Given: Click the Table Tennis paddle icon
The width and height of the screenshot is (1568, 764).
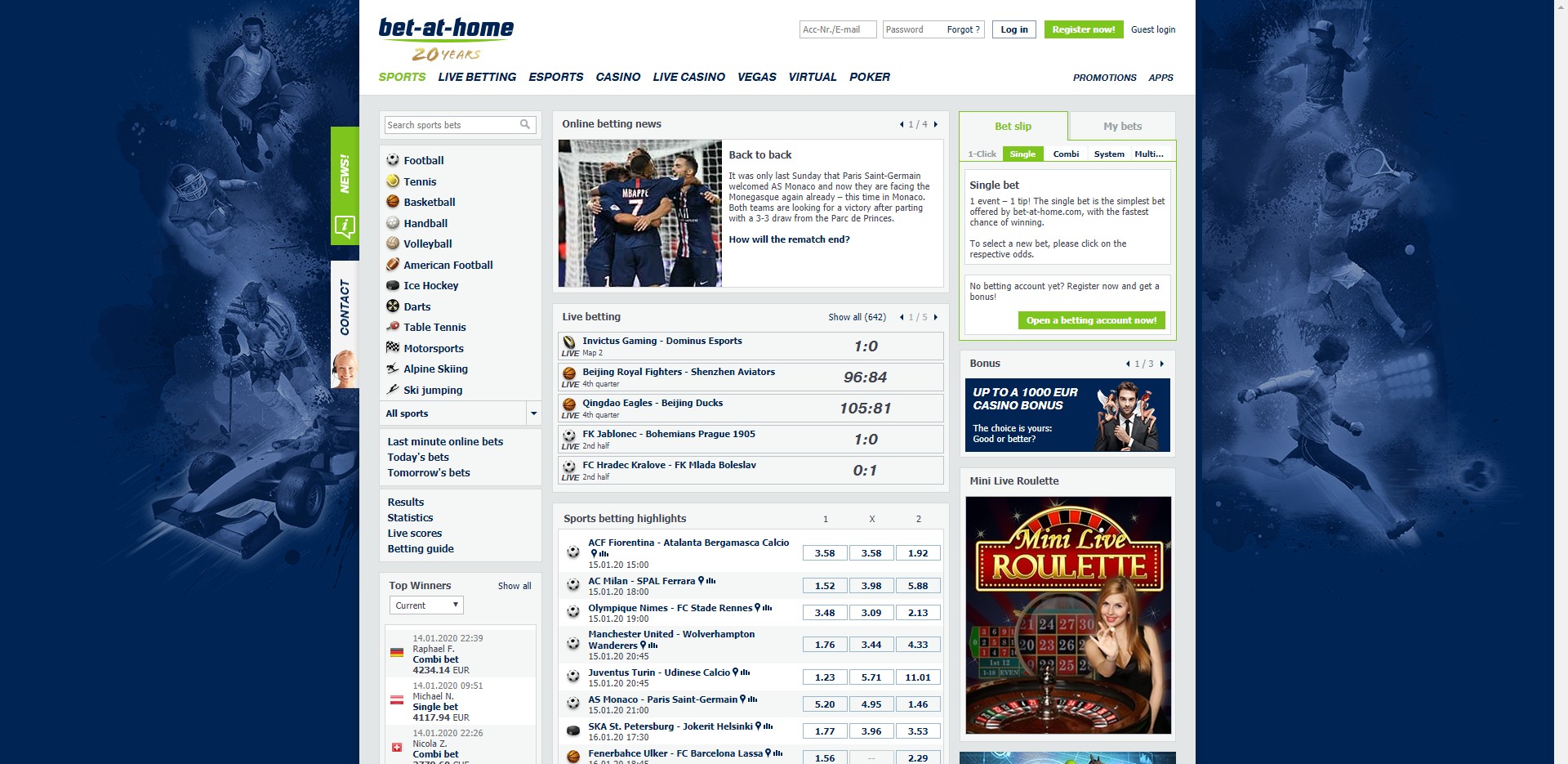Looking at the screenshot, I should pyautogui.click(x=393, y=327).
